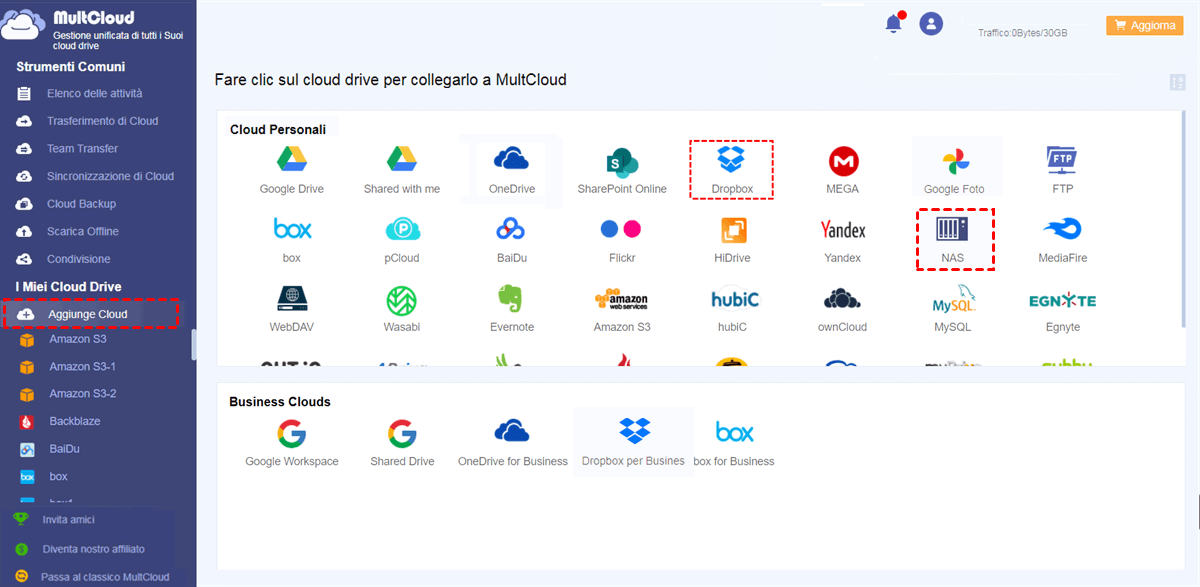The height and width of the screenshot is (587, 1200).
Task: Add the MEGA cloud service
Action: (843, 161)
